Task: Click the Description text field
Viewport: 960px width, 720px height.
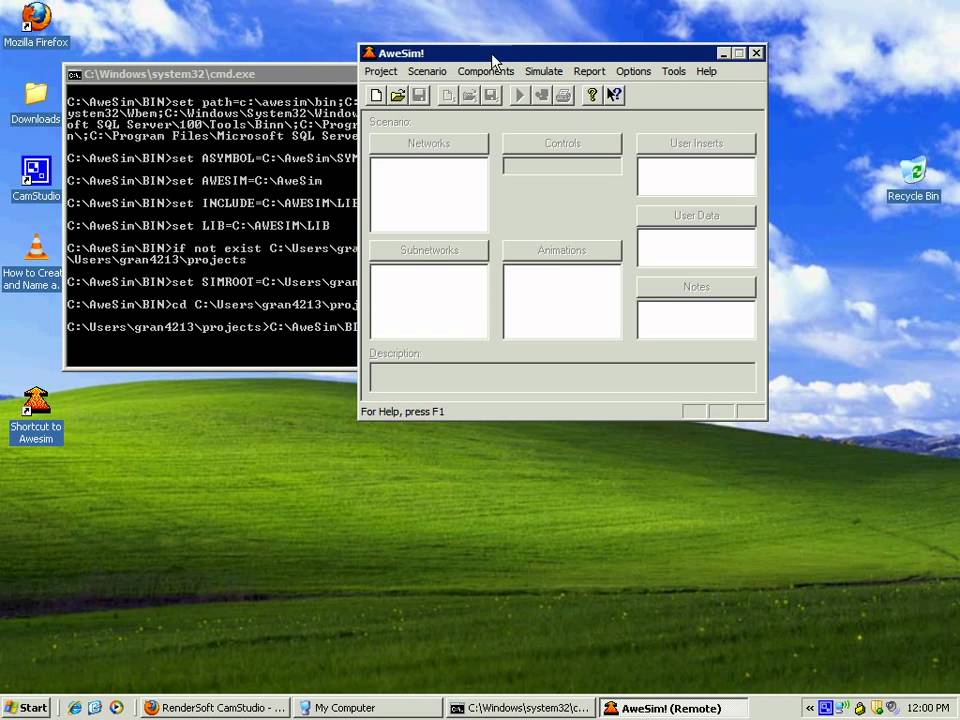Action: 563,377
